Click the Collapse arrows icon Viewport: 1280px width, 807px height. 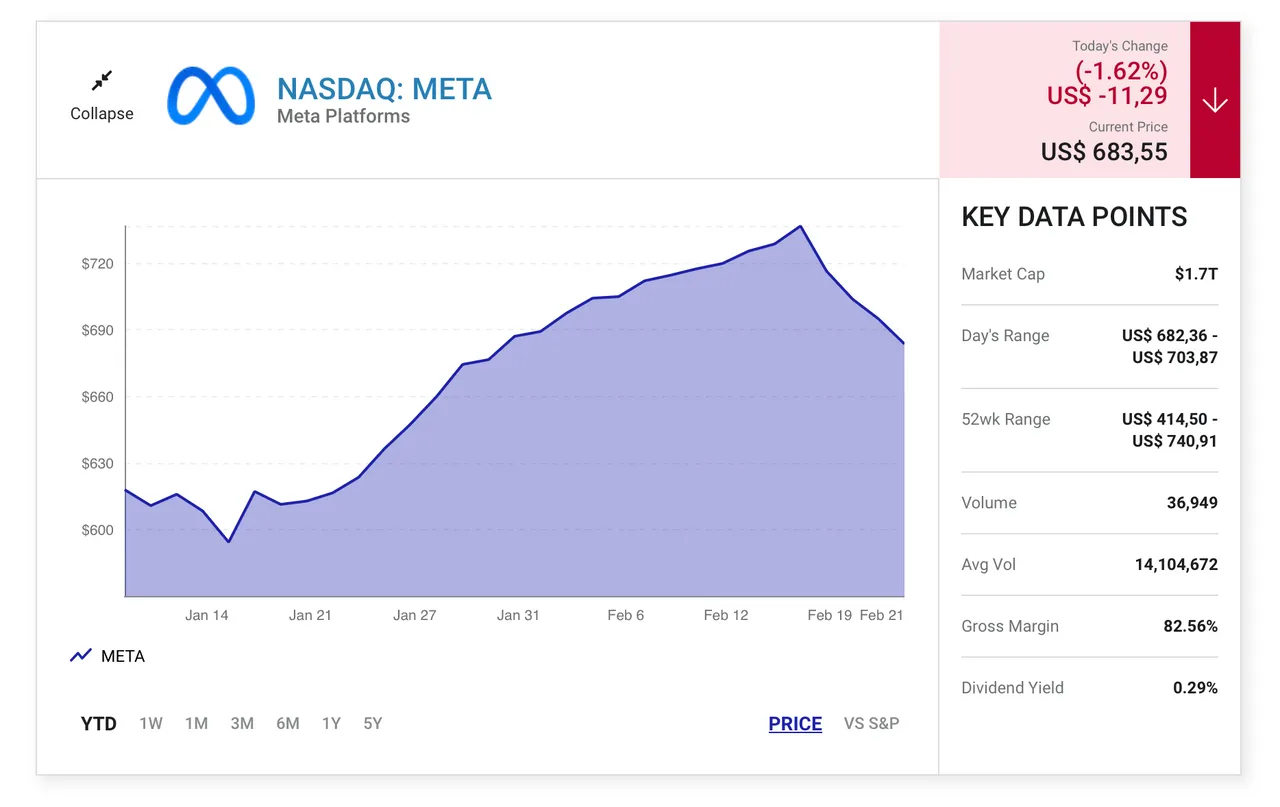(102, 80)
